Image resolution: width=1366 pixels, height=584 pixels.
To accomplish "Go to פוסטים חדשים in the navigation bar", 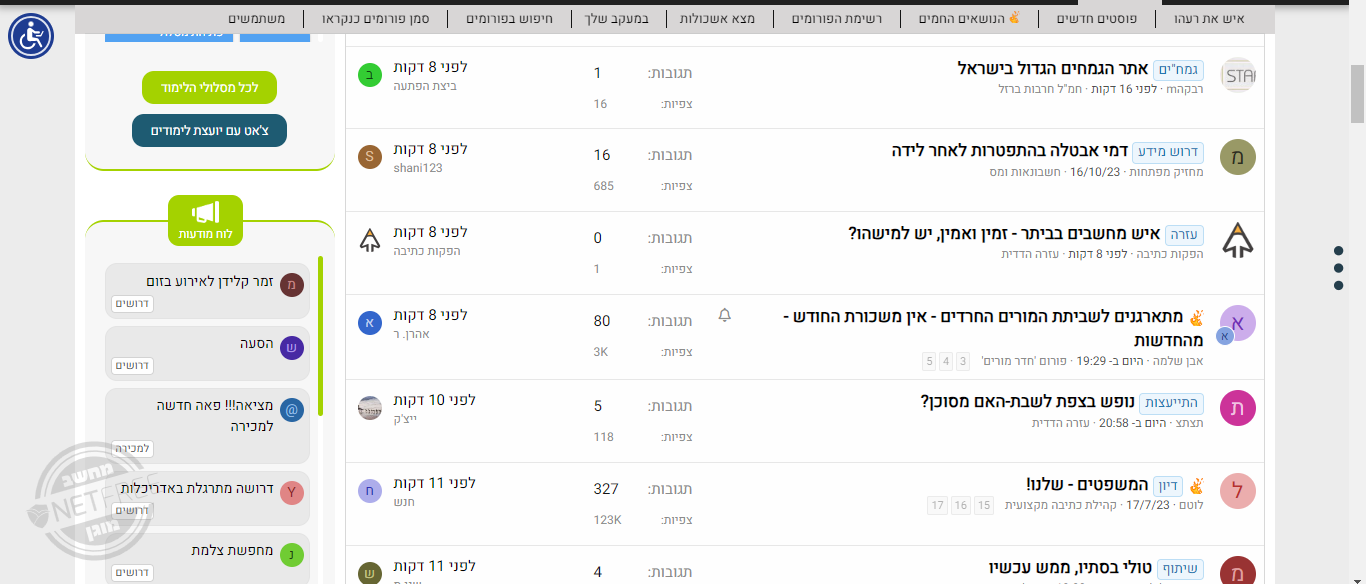I will 1096,18.
